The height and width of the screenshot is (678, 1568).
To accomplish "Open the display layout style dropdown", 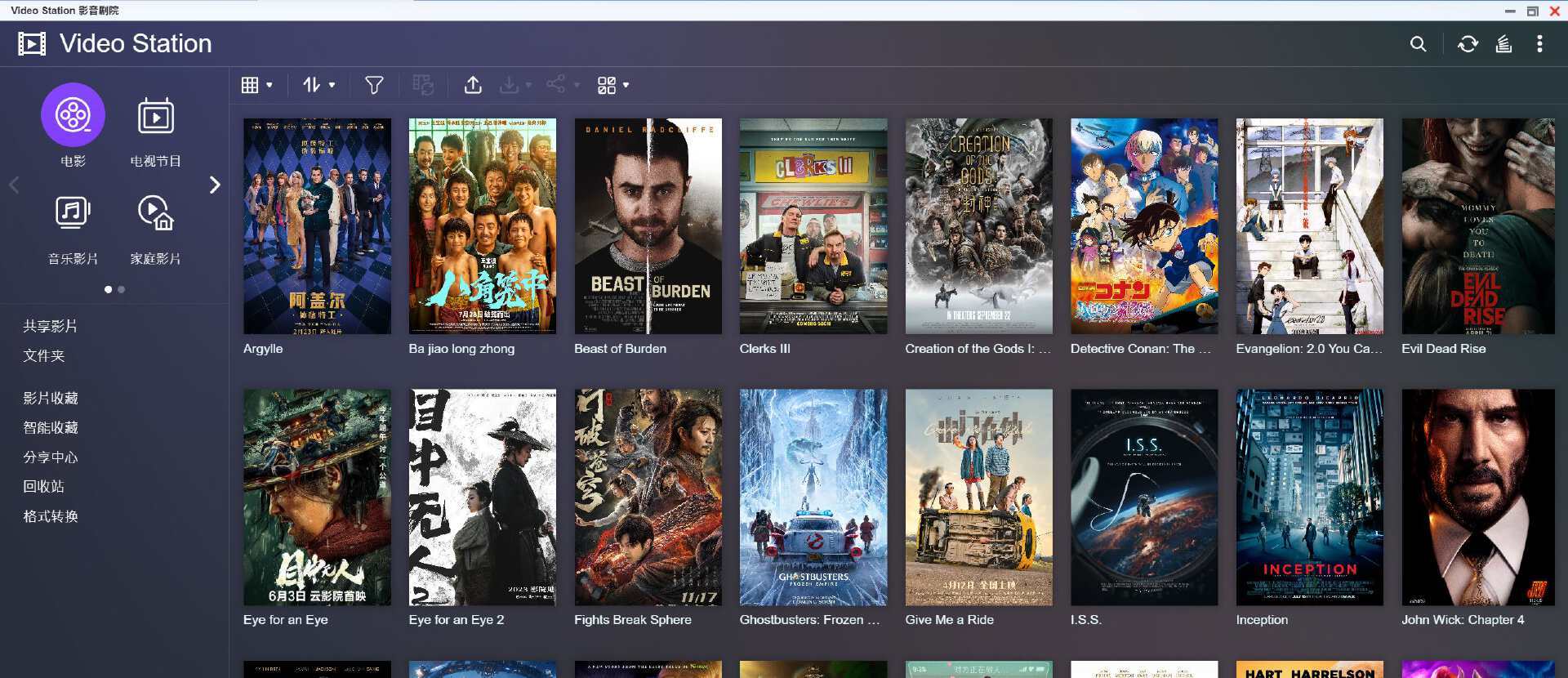I will tap(613, 85).
